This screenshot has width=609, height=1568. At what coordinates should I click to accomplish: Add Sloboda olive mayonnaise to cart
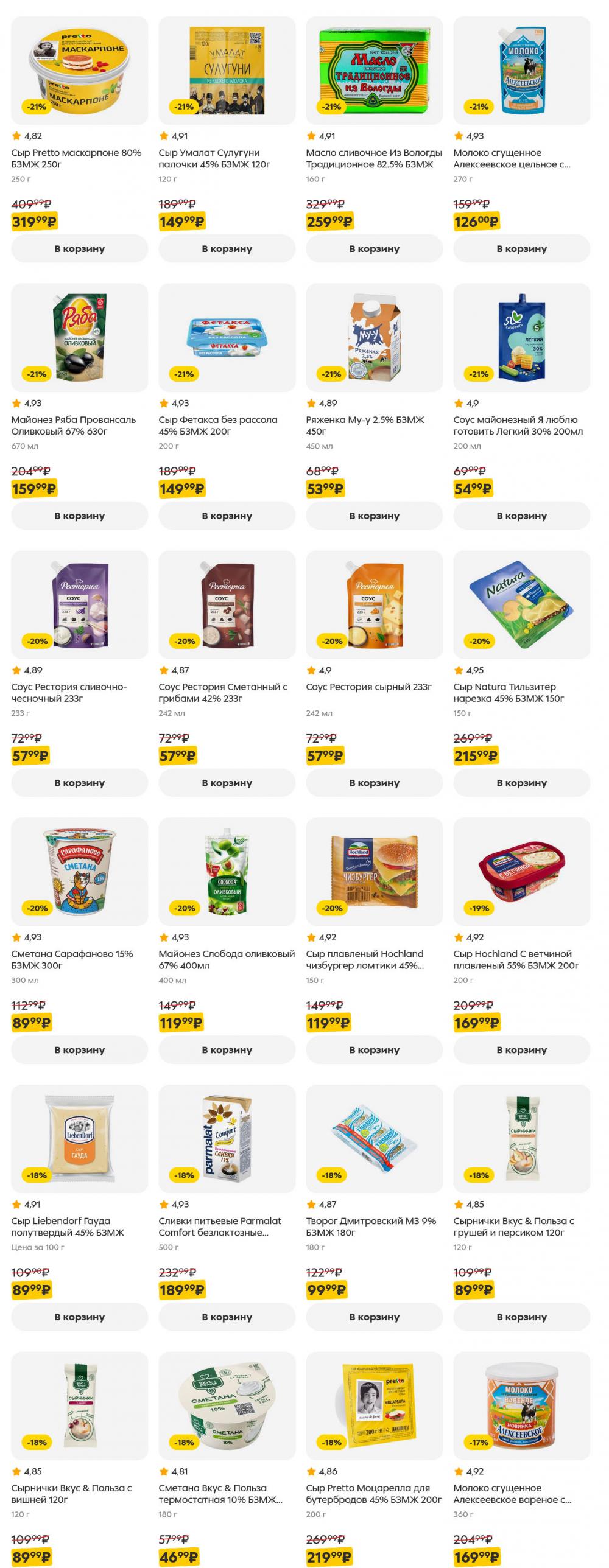point(227,1050)
